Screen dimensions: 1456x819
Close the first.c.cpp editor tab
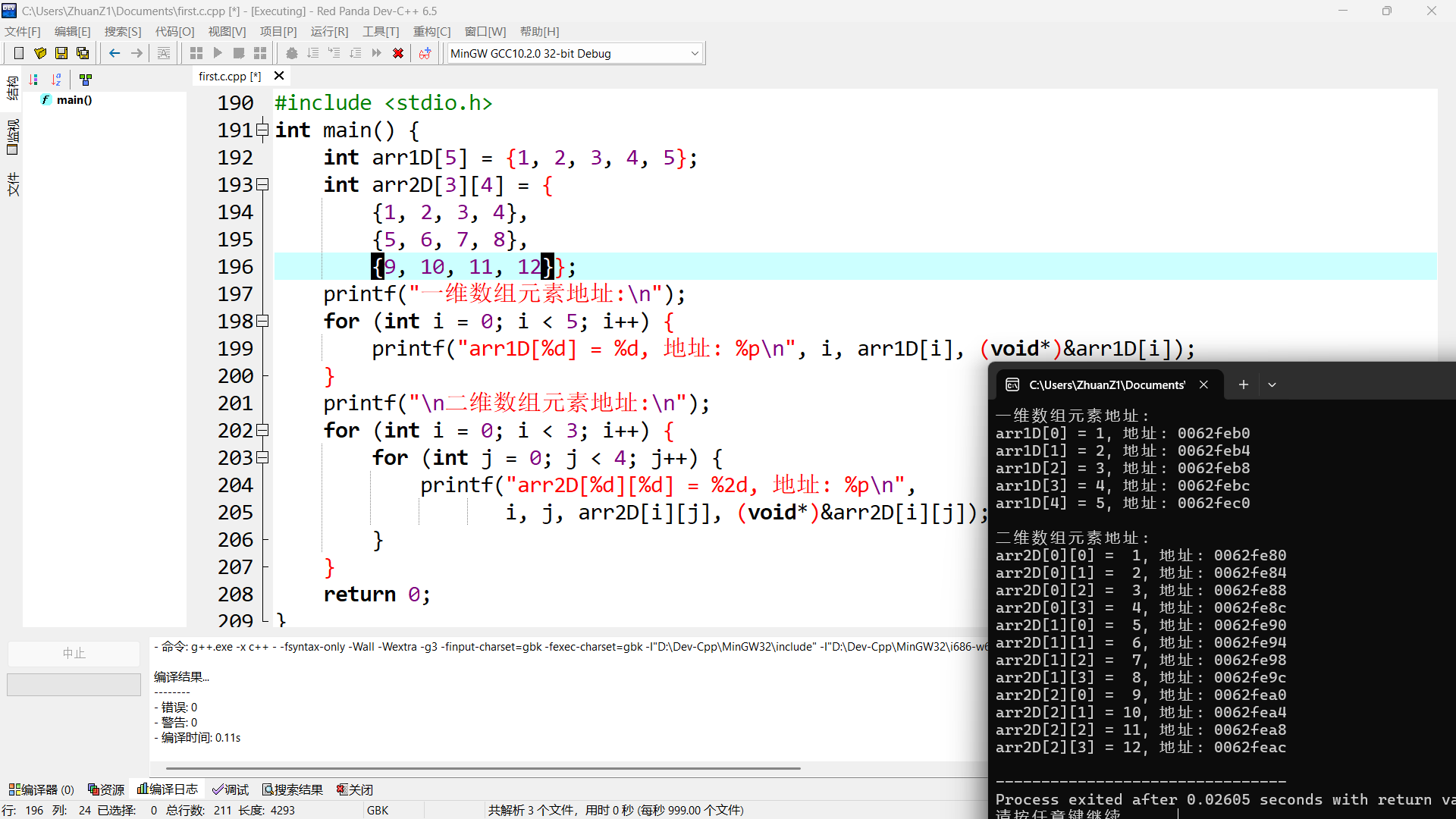279,76
